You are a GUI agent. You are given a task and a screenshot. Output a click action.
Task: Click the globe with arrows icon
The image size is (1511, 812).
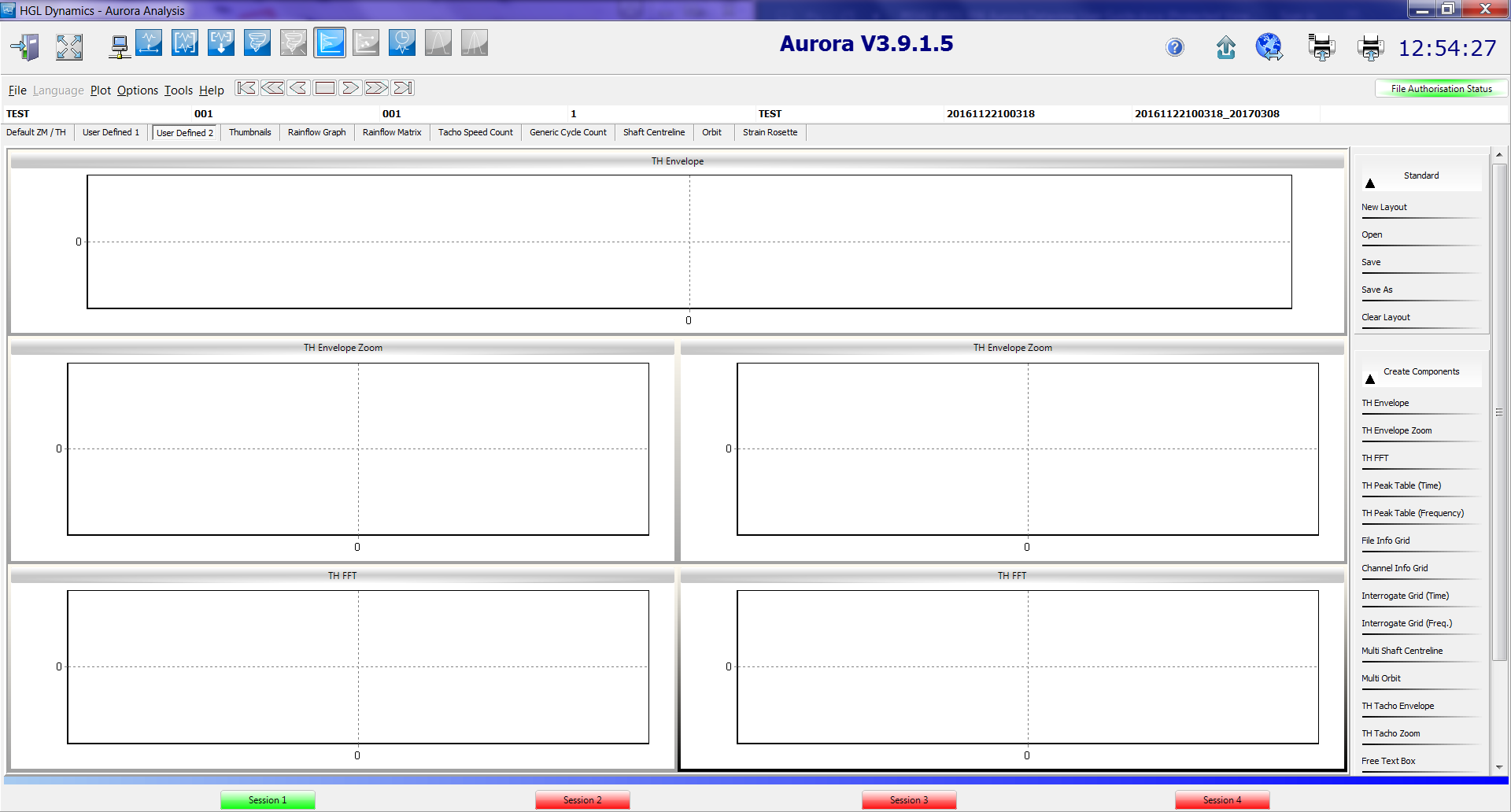tap(1269, 47)
